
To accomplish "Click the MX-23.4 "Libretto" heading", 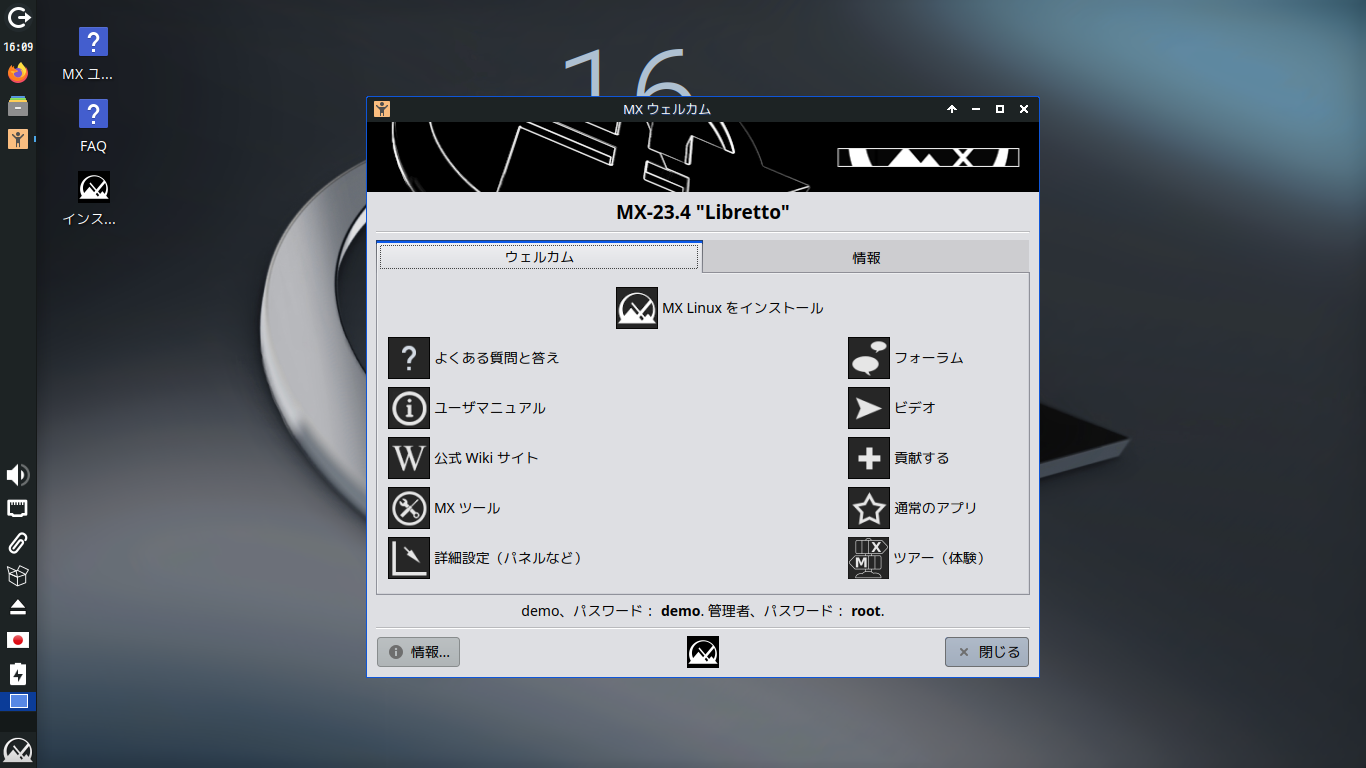I will [703, 211].
